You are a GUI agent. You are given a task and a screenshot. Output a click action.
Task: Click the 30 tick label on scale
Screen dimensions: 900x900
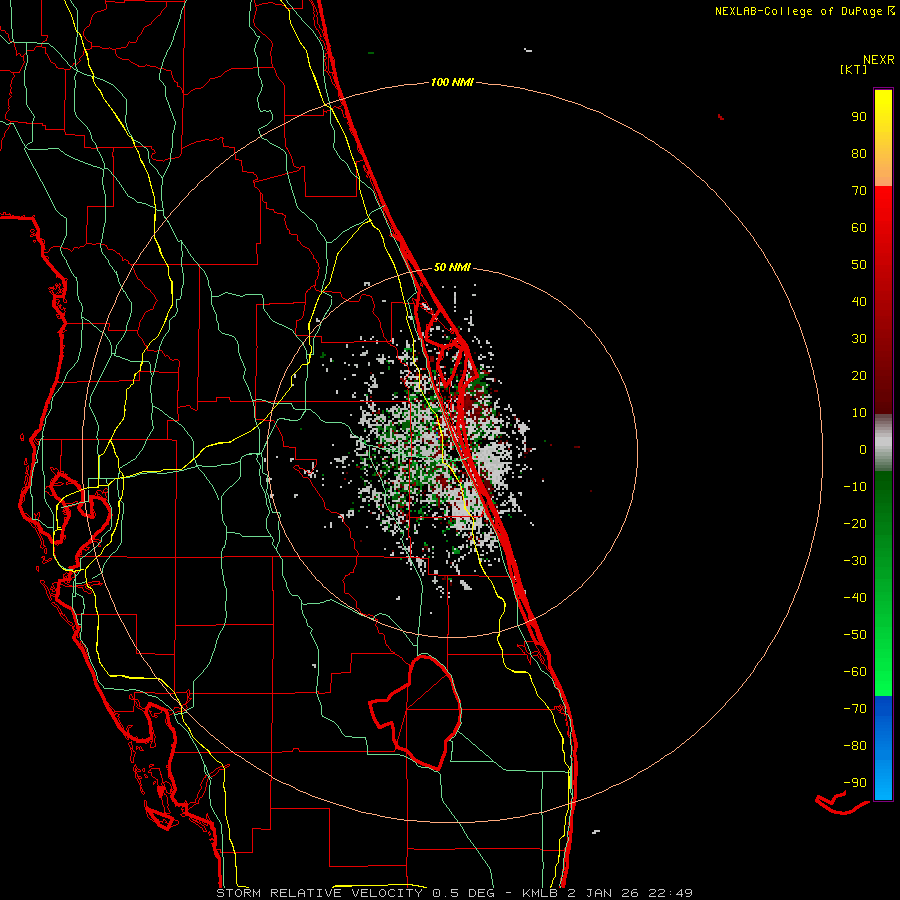(859, 339)
